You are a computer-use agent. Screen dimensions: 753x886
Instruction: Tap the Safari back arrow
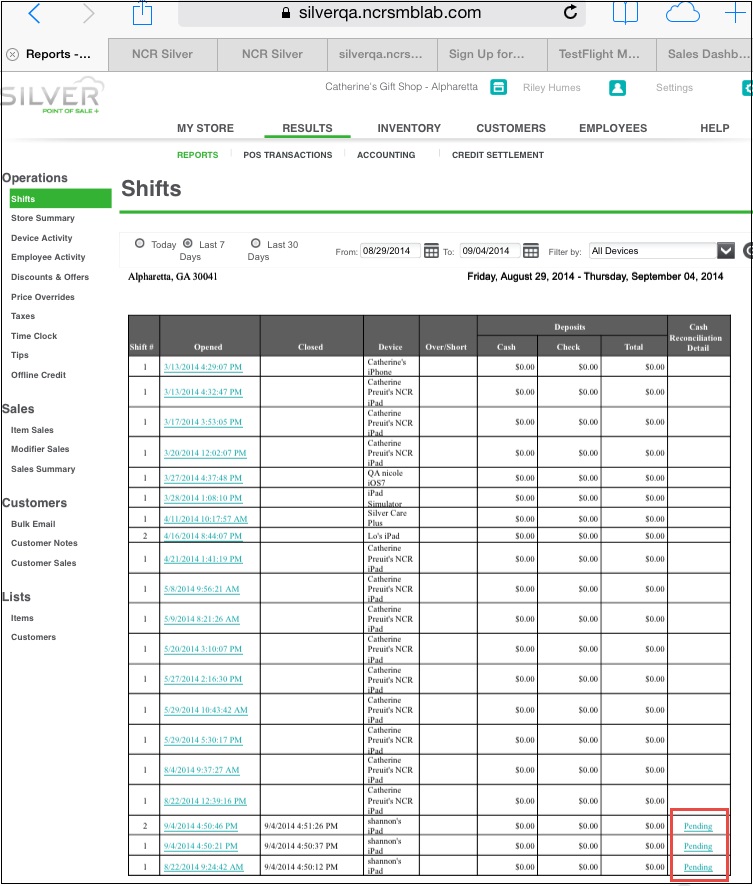coord(35,13)
